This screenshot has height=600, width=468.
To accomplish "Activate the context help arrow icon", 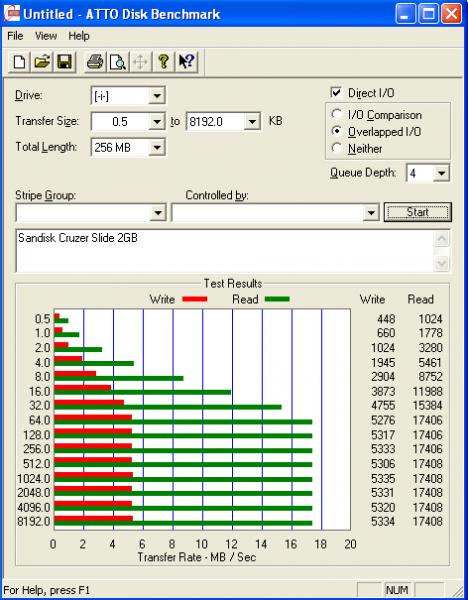I will 186,62.
